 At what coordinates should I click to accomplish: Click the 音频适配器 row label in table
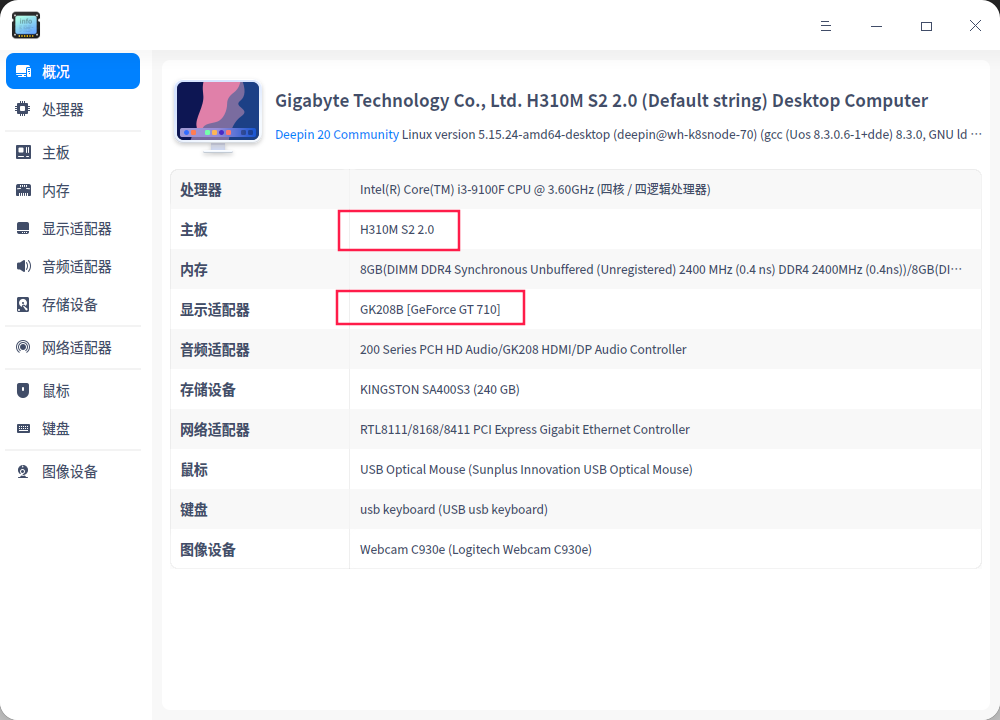pyautogui.click(x=215, y=349)
